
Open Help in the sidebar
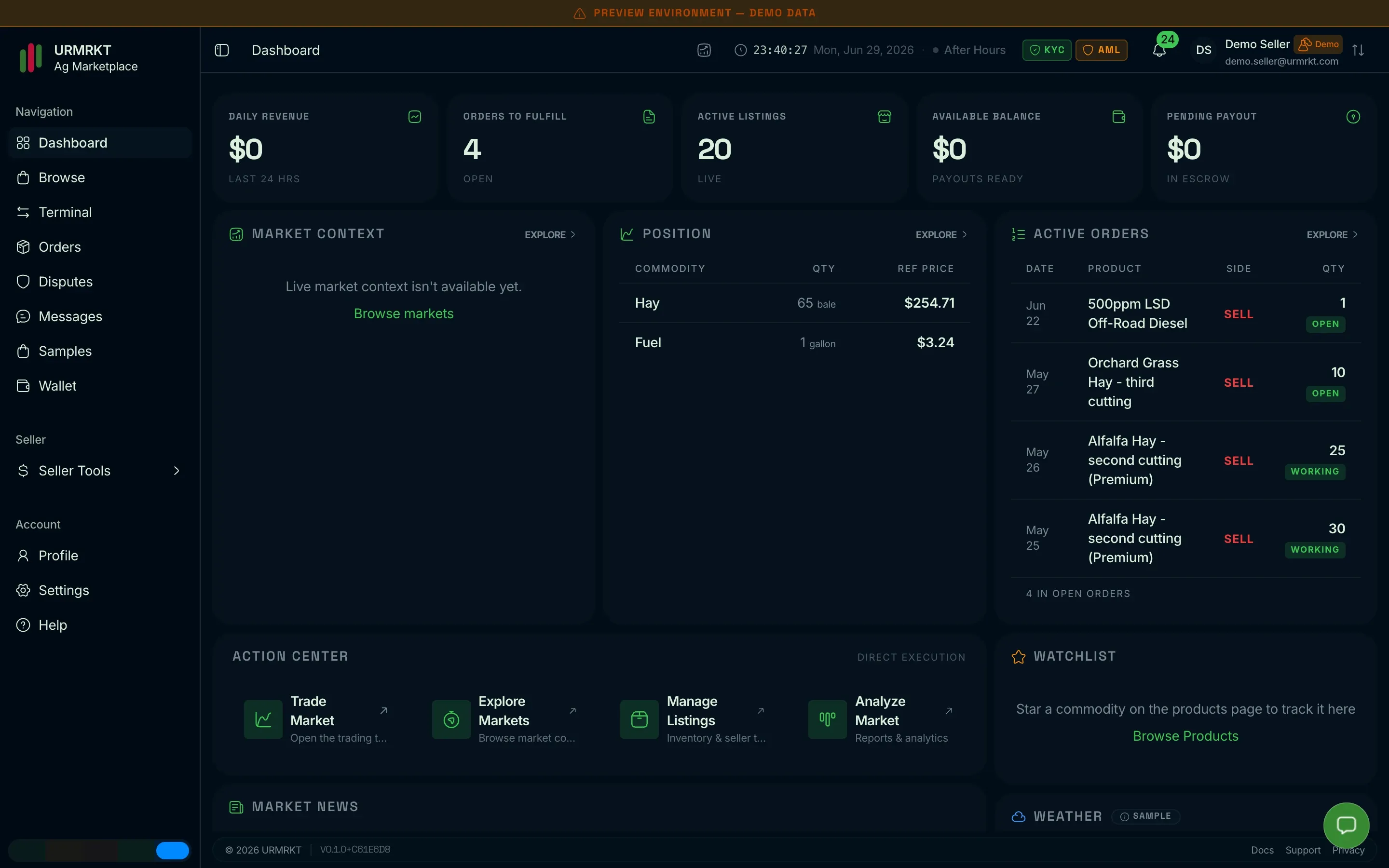tap(100, 625)
